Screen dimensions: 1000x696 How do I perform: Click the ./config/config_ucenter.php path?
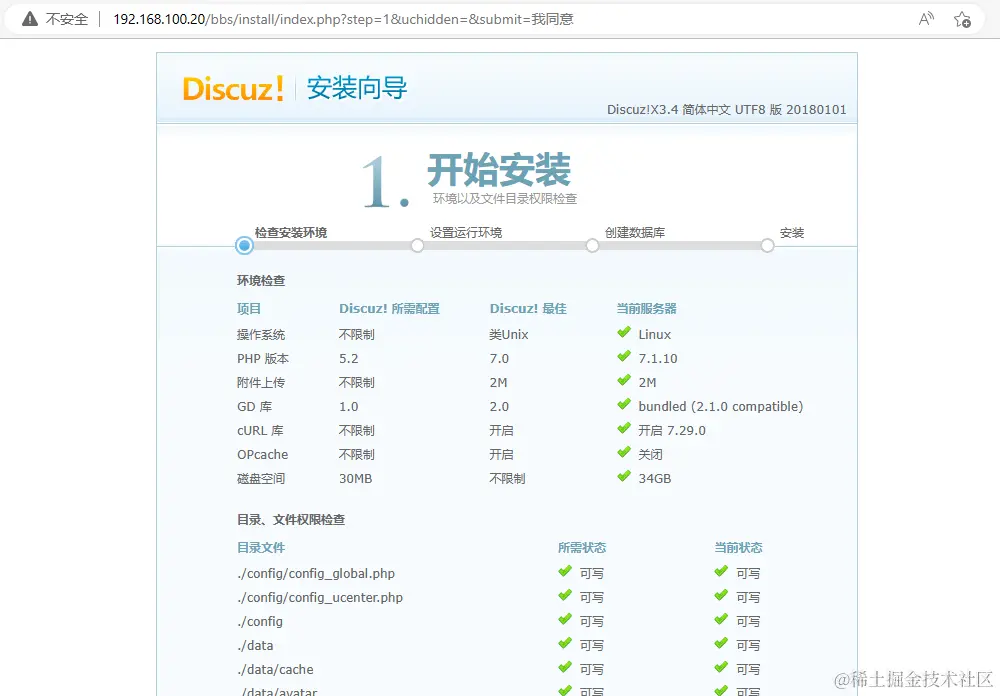pyautogui.click(x=320, y=598)
